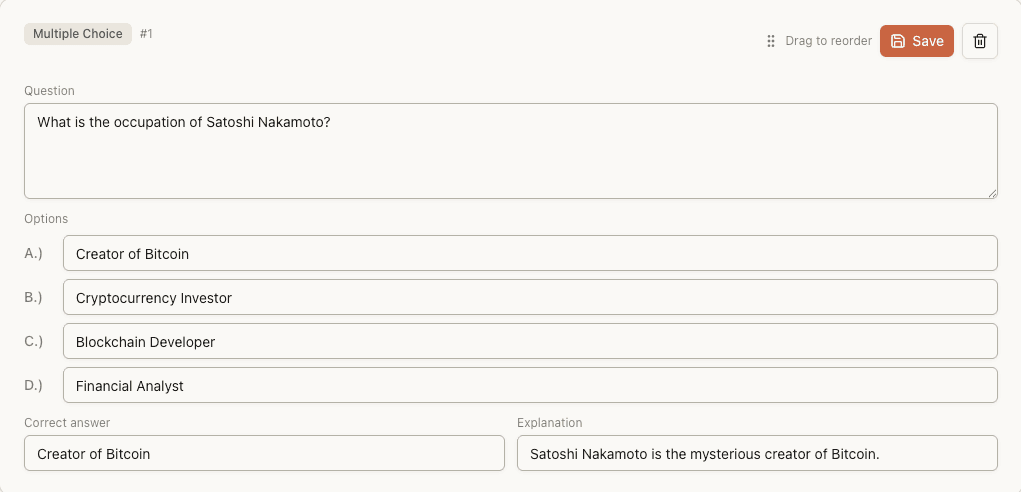This screenshot has height=492, width=1021.
Task: Click the Options section label
Action: point(46,219)
